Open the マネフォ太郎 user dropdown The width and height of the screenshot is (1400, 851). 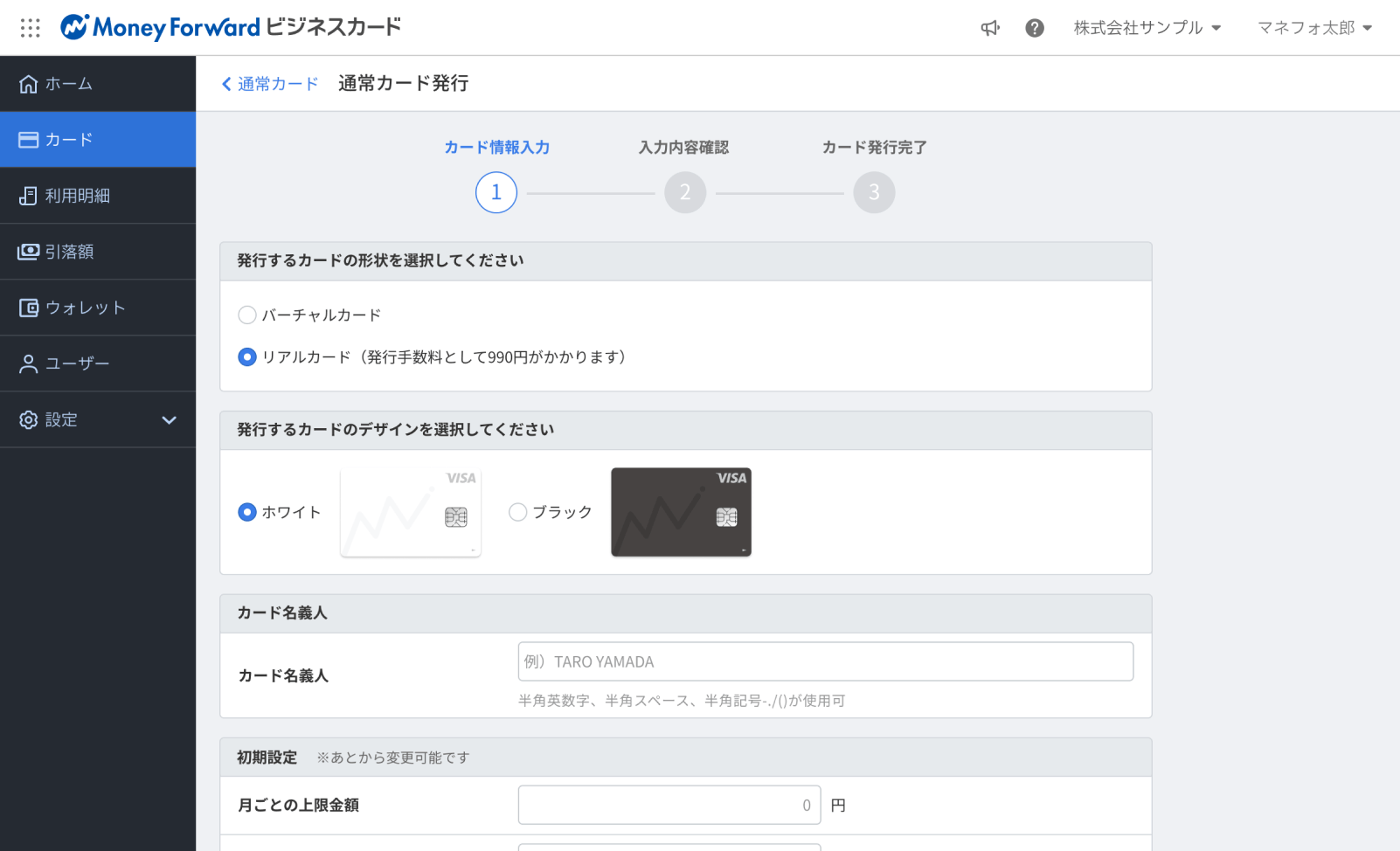[x=1314, y=28]
